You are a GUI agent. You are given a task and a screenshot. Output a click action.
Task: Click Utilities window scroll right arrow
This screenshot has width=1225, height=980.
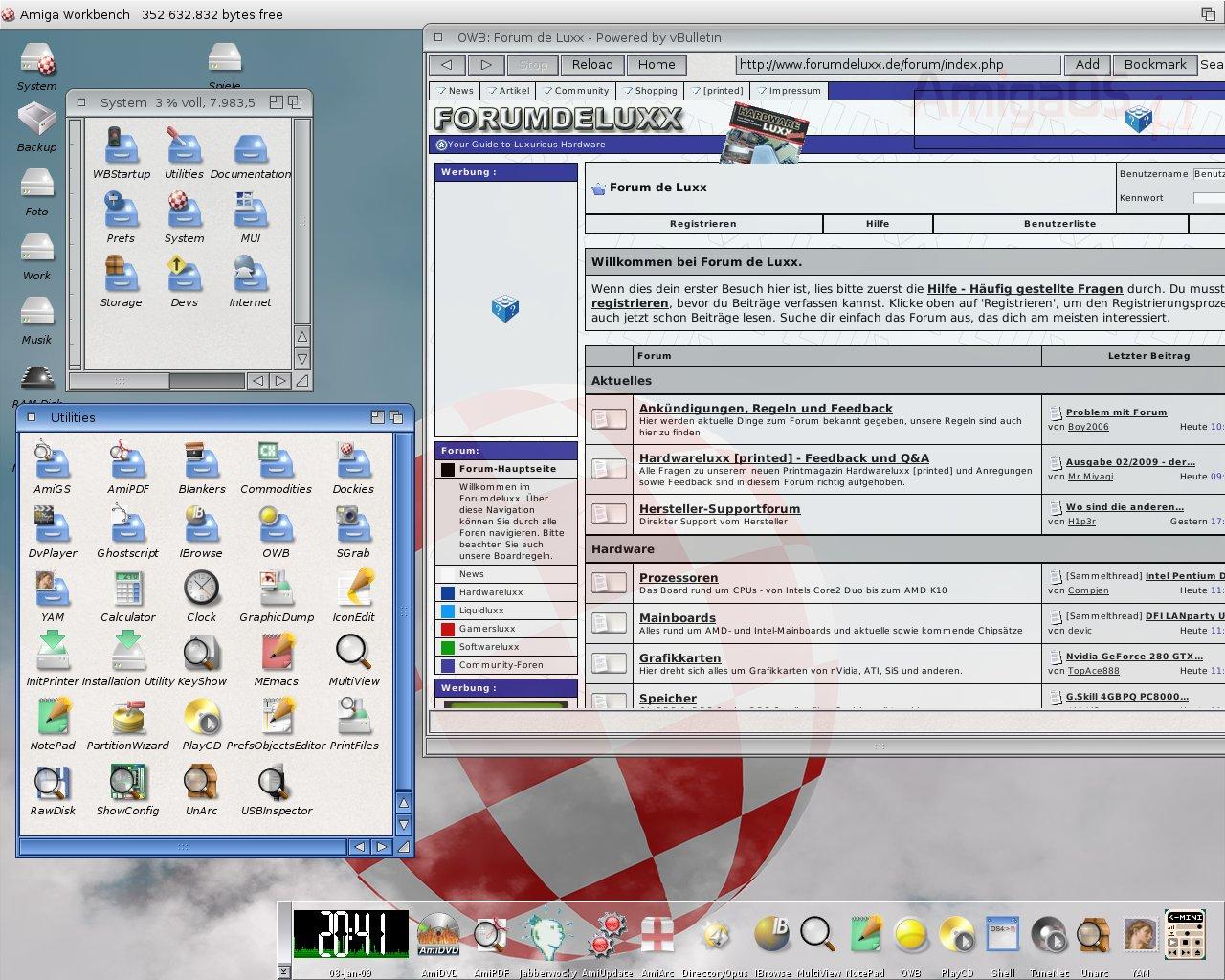381,847
